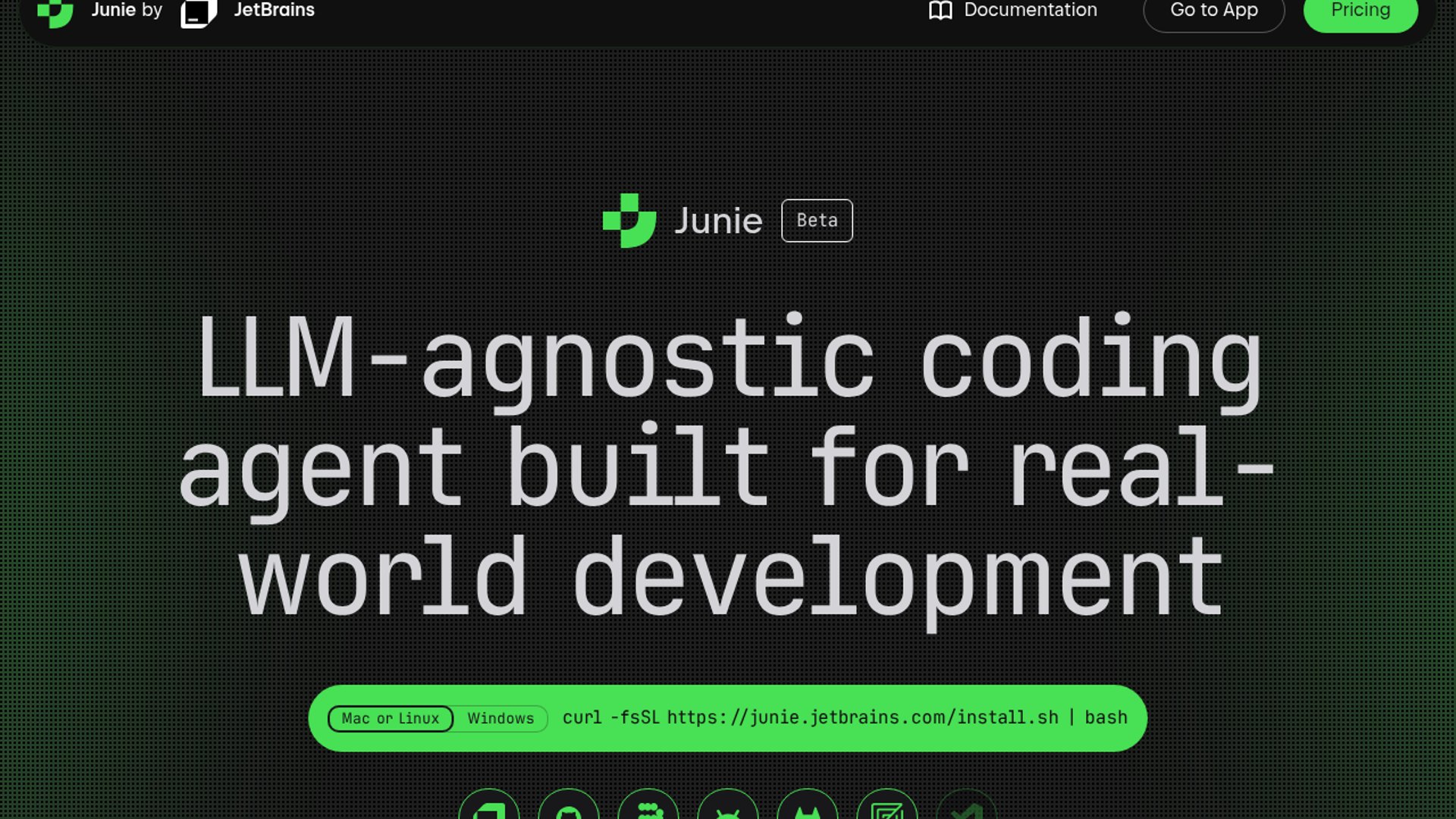Click the square-pattern sixth platform icon
This screenshot has width=1456, height=819.
[887, 808]
